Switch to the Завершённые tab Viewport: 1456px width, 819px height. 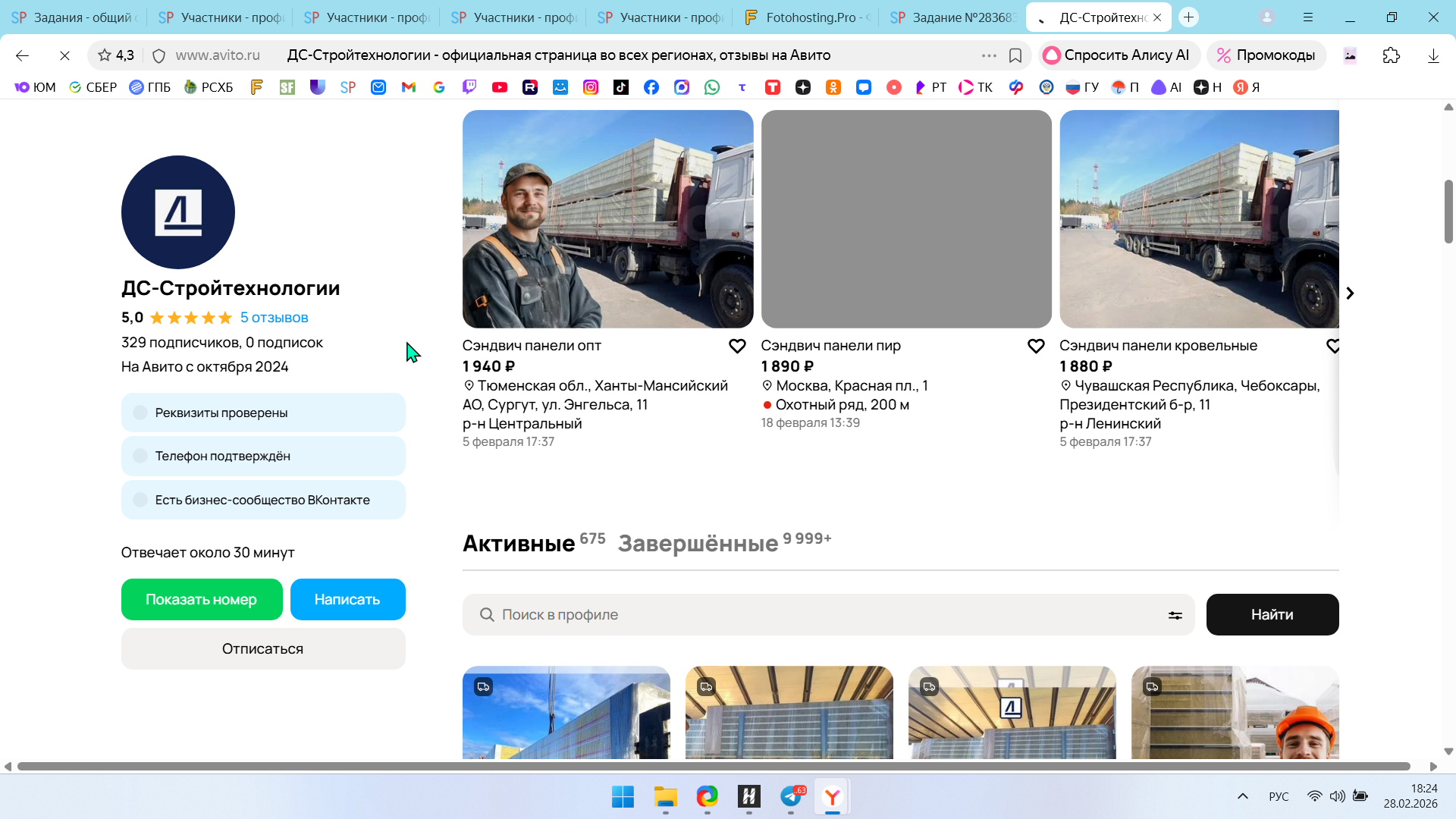tap(698, 543)
